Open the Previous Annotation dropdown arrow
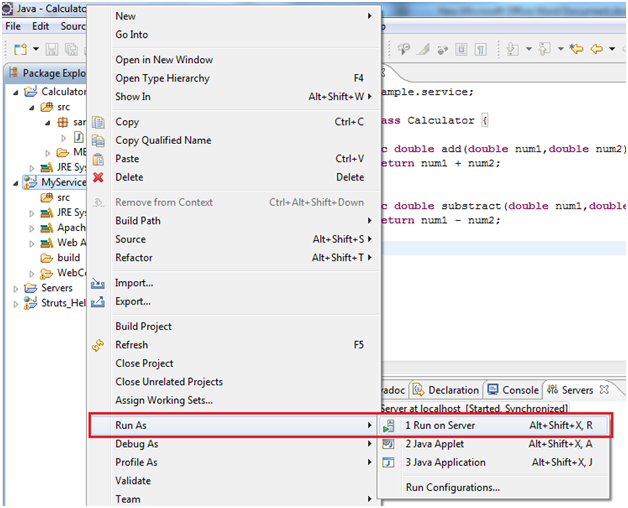 click(561, 49)
